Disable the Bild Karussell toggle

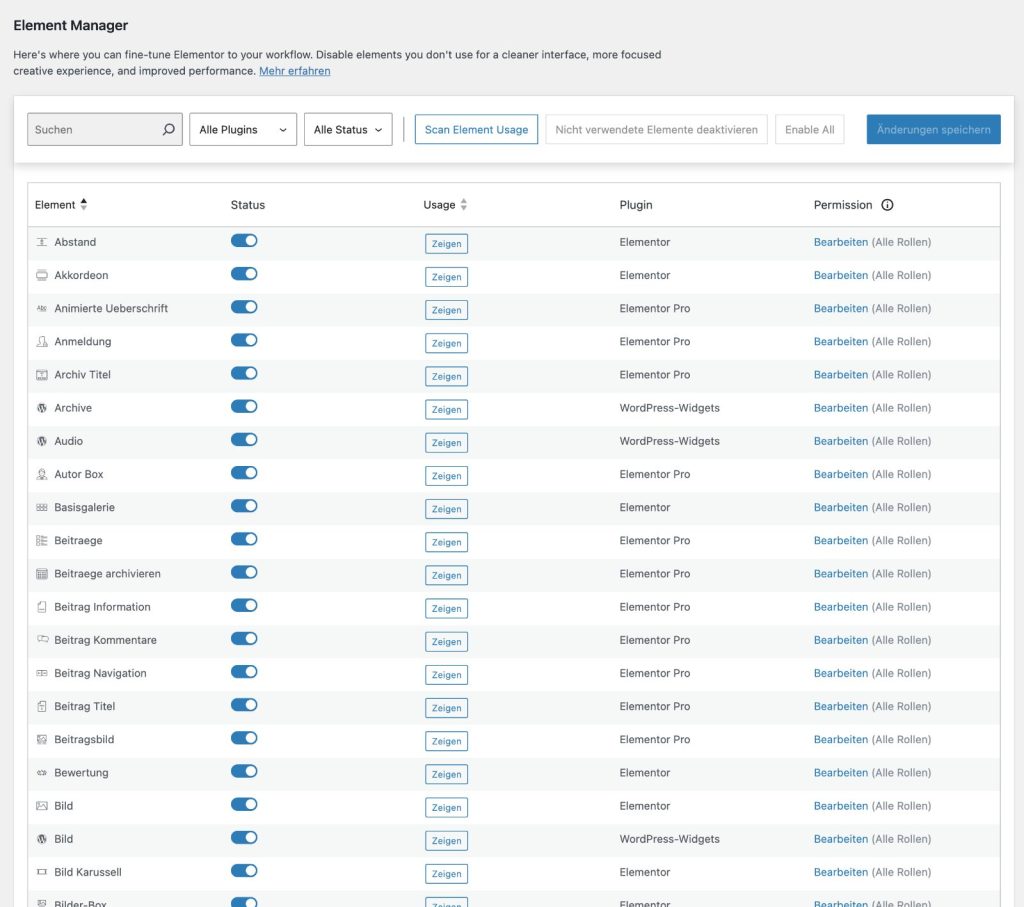coord(244,871)
